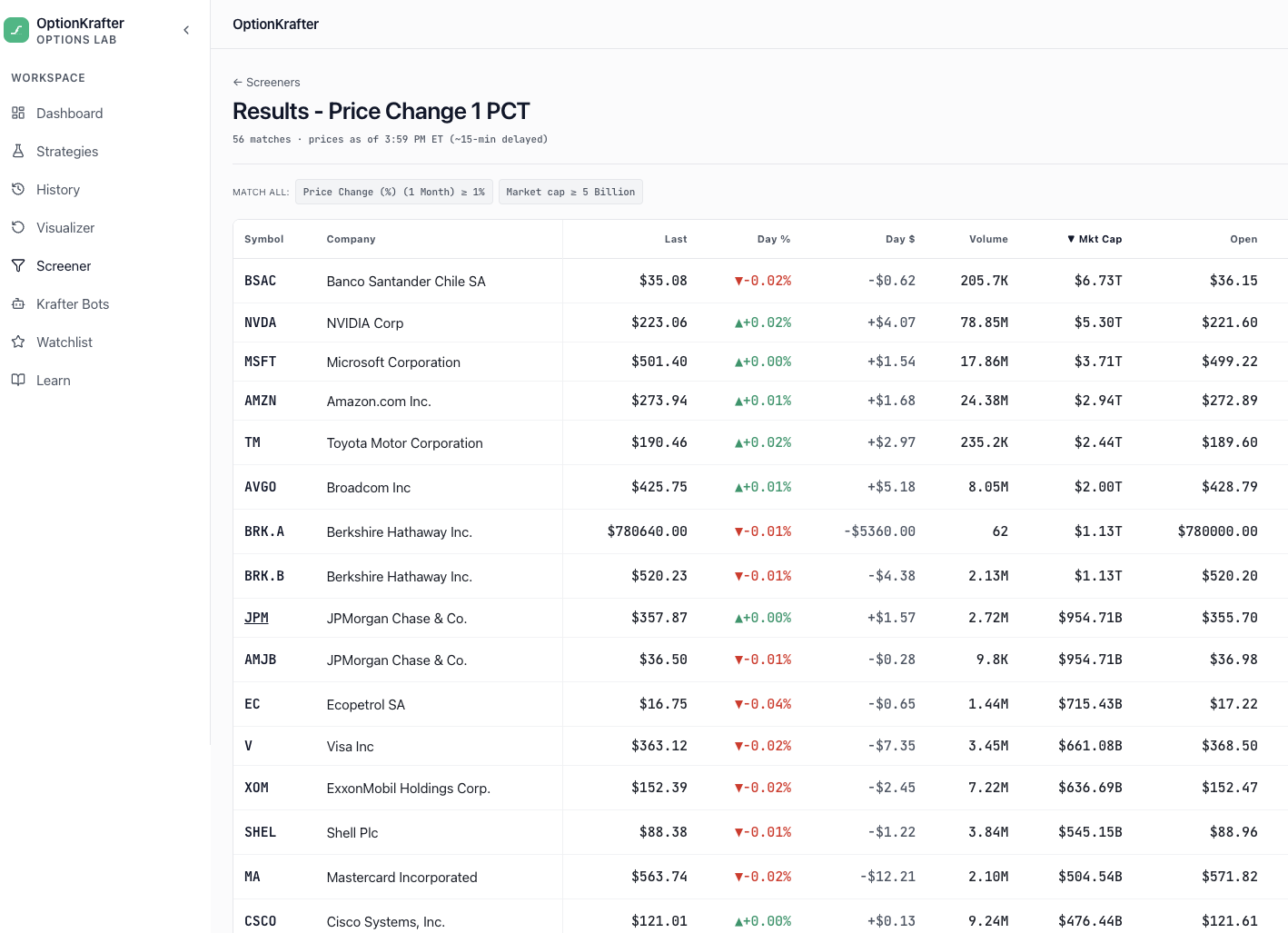
Task: Open the BRK.B symbol
Action: (264, 576)
